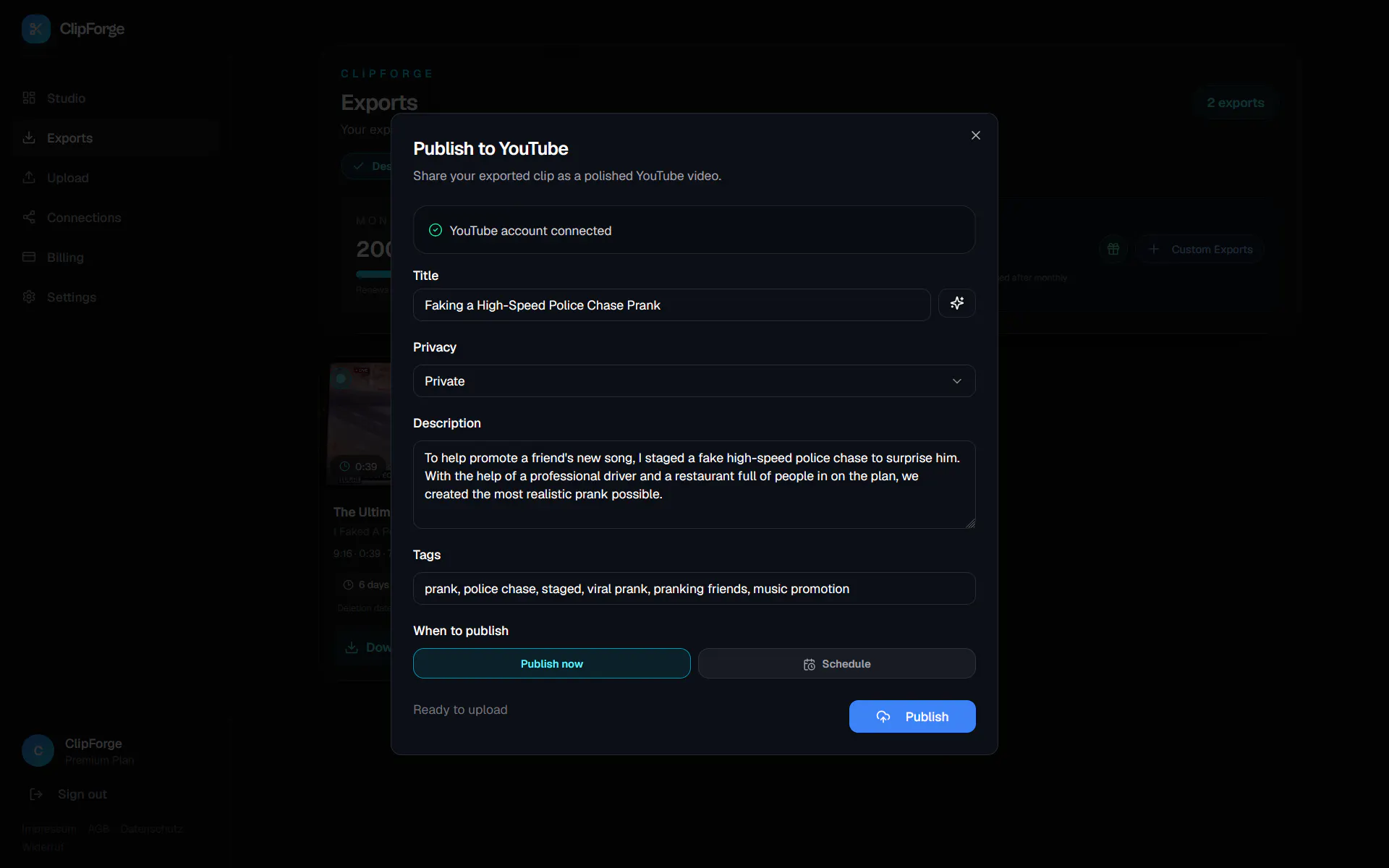Screen dimensions: 1389x868
Task: Open the AGB footer link
Action: pyautogui.click(x=98, y=829)
